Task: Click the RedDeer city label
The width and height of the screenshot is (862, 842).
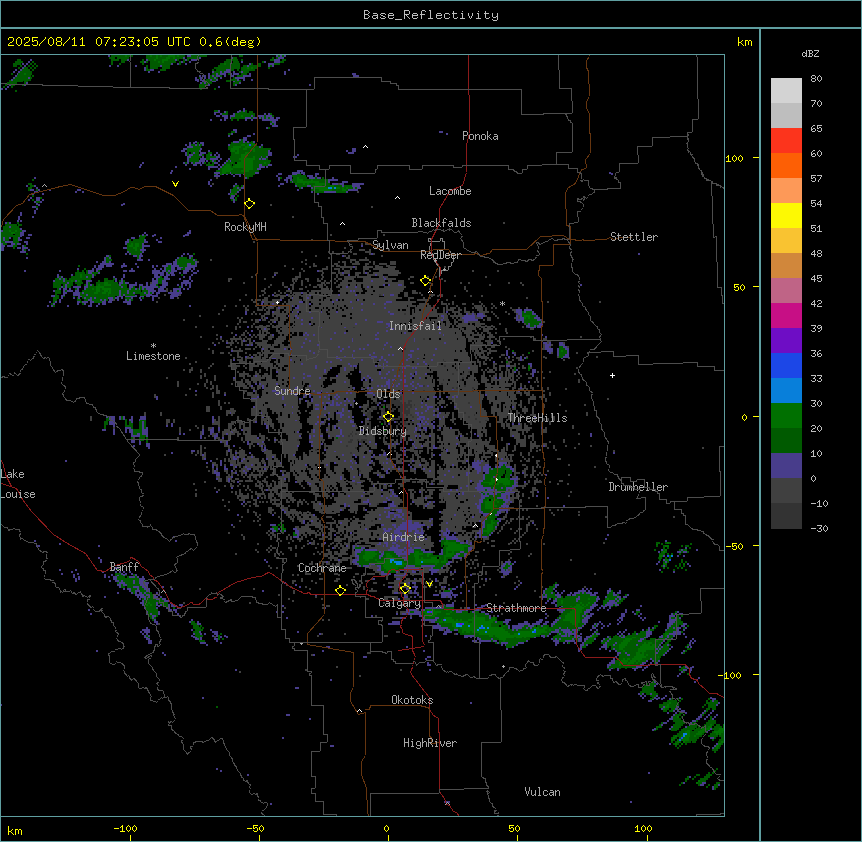Action: (440, 255)
